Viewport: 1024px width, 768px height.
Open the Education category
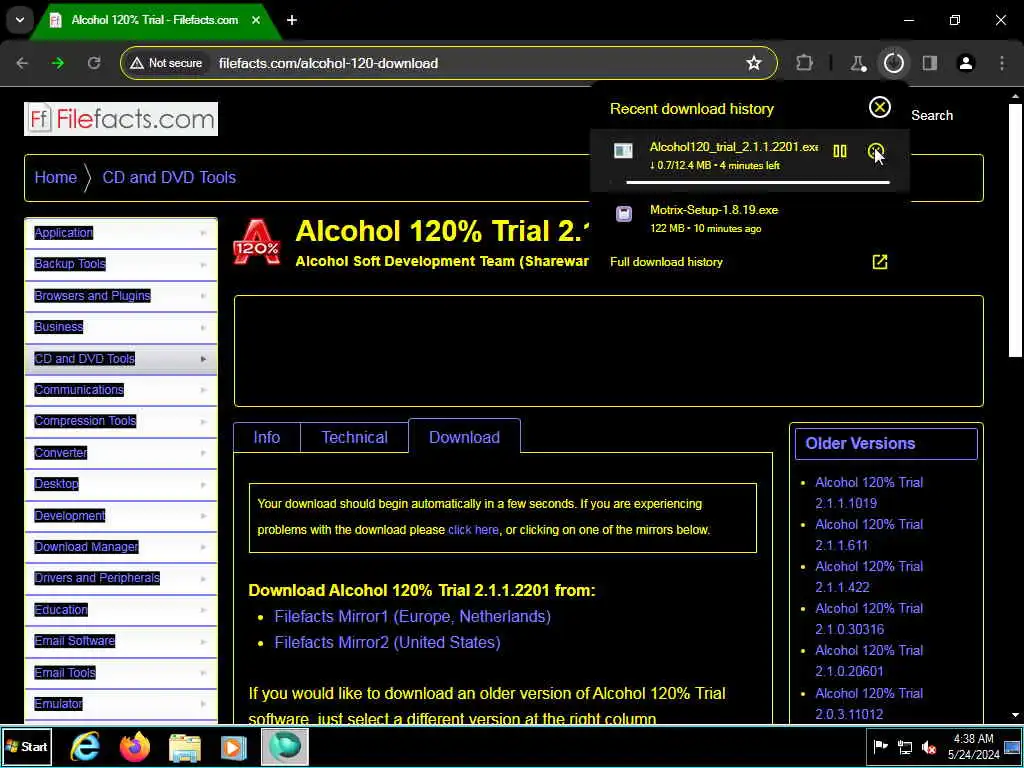tap(61, 609)
